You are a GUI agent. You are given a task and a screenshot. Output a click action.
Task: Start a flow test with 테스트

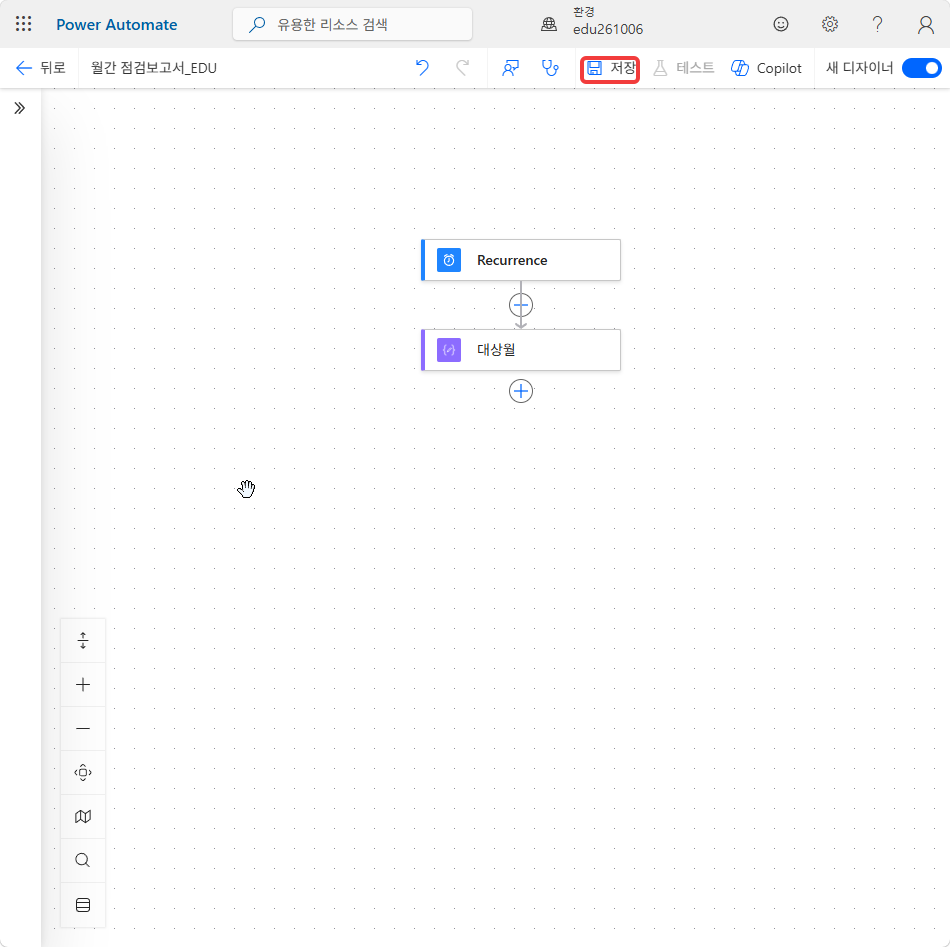(x=684, y=68)
